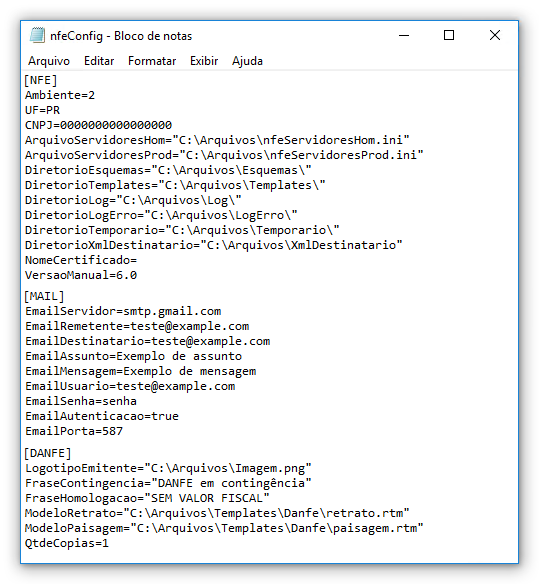Open the Ajuda menu
Image resolution: width=539 pixels, height=588 pixels.
coord(247,61)
